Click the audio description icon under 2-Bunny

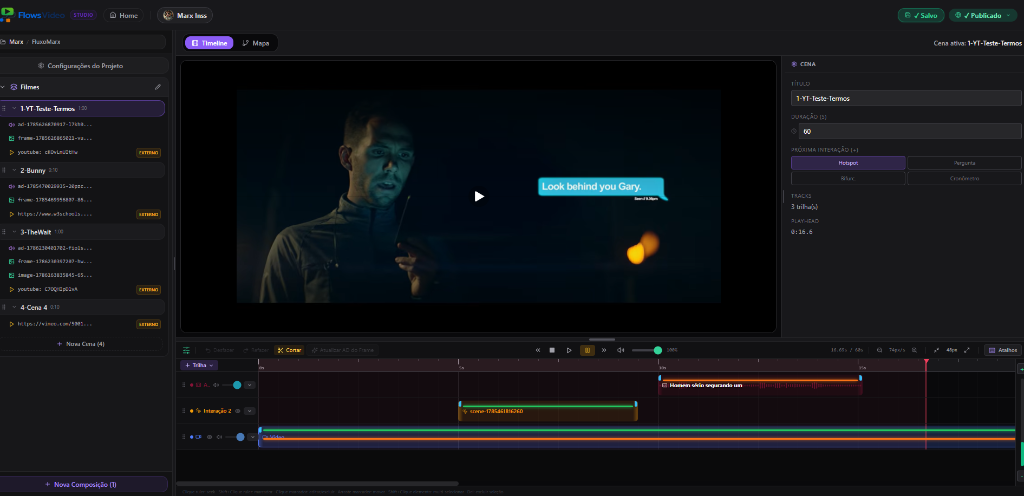(x=12, y=186)
